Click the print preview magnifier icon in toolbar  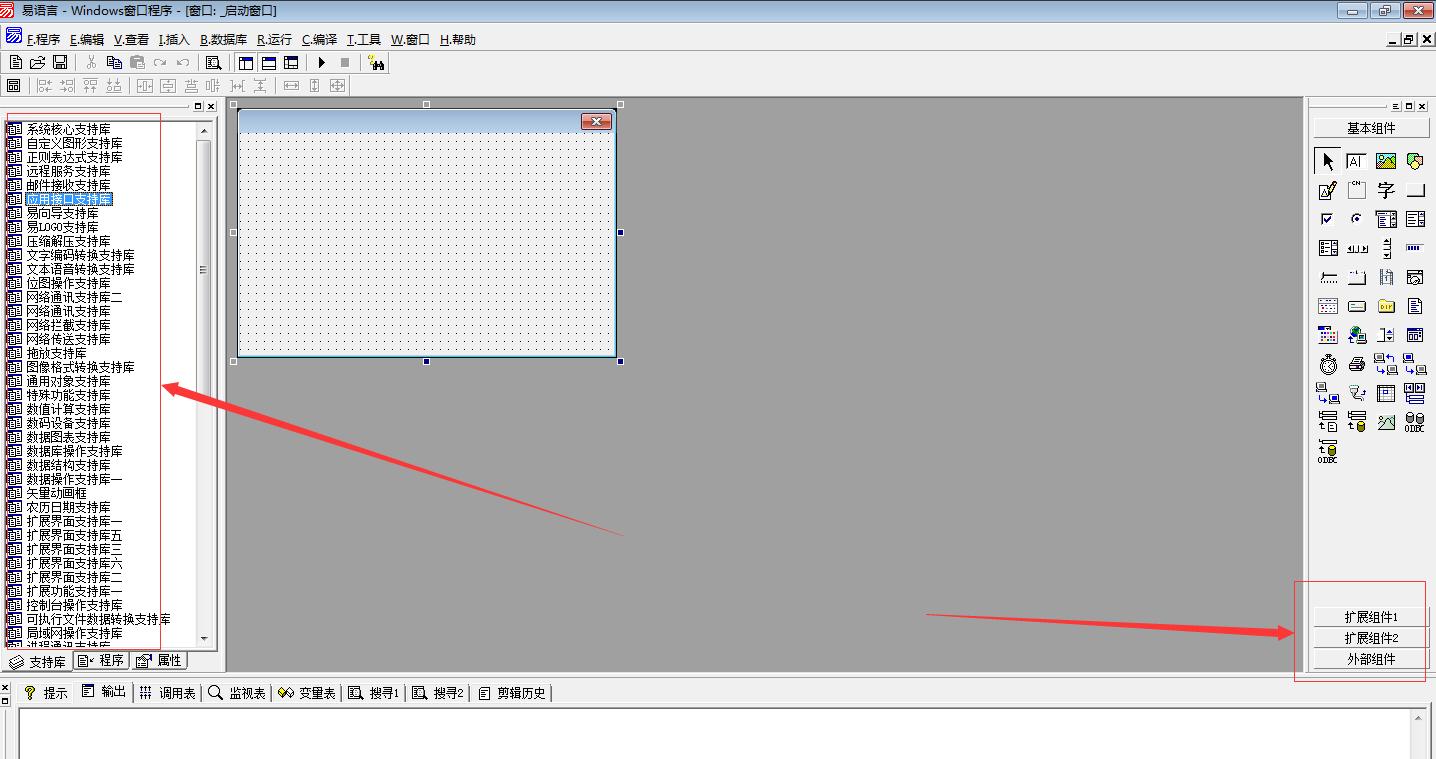(213, 63)
